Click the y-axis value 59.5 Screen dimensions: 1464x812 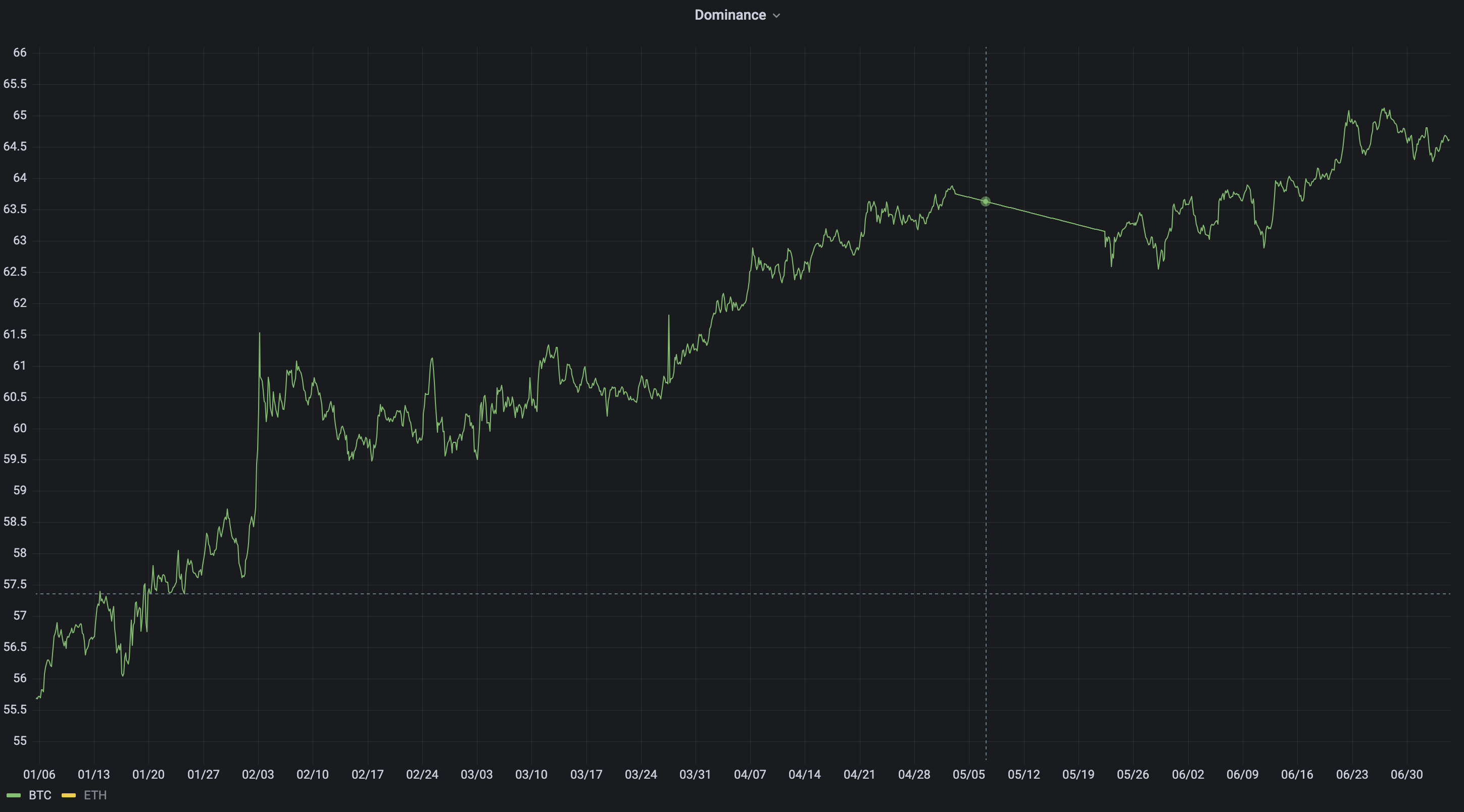pyautogui.click(x=15, y=459)
